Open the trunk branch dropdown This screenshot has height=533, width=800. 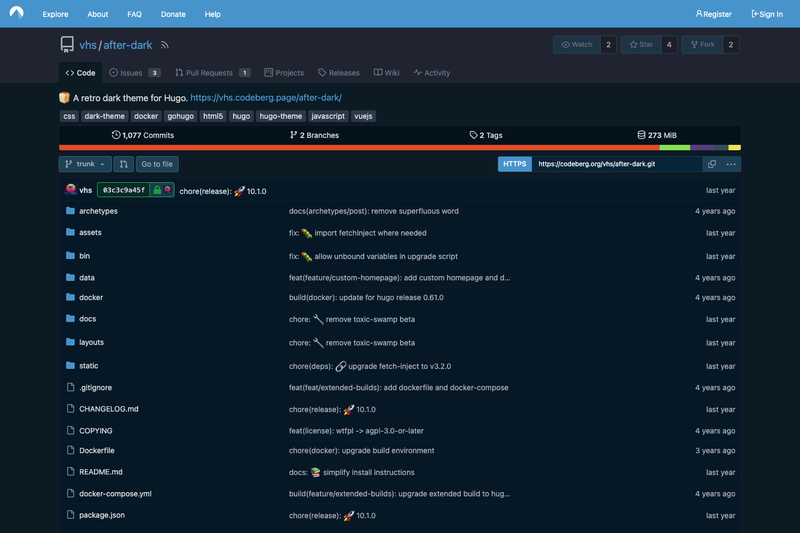tap(85, 164)
